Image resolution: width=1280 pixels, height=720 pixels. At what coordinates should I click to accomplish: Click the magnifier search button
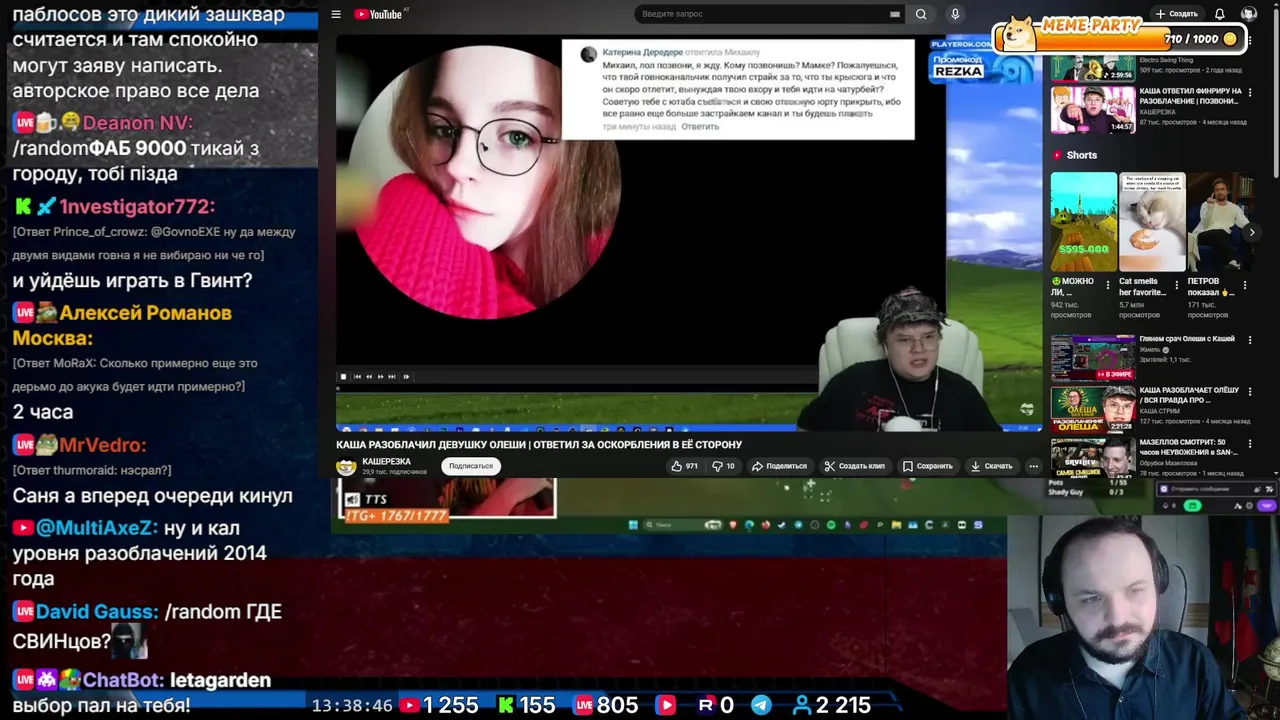click(921, 14)
